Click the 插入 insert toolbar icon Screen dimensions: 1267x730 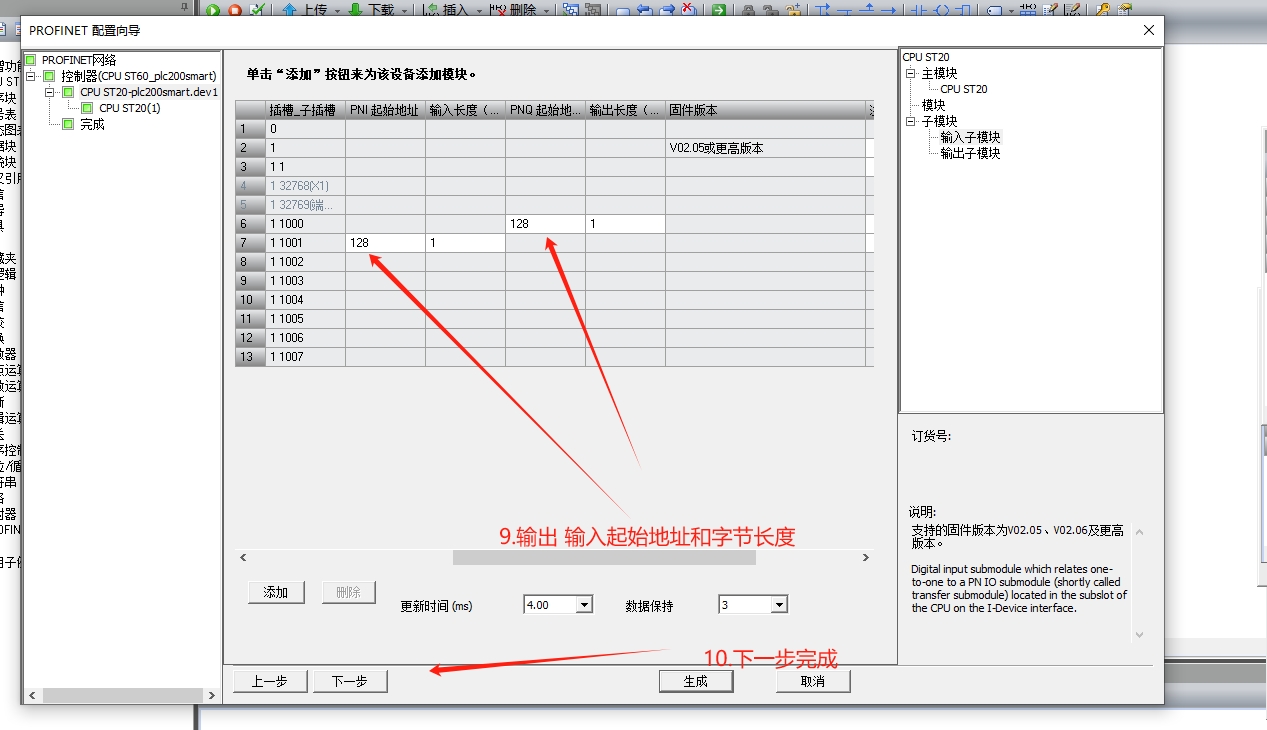431,10
